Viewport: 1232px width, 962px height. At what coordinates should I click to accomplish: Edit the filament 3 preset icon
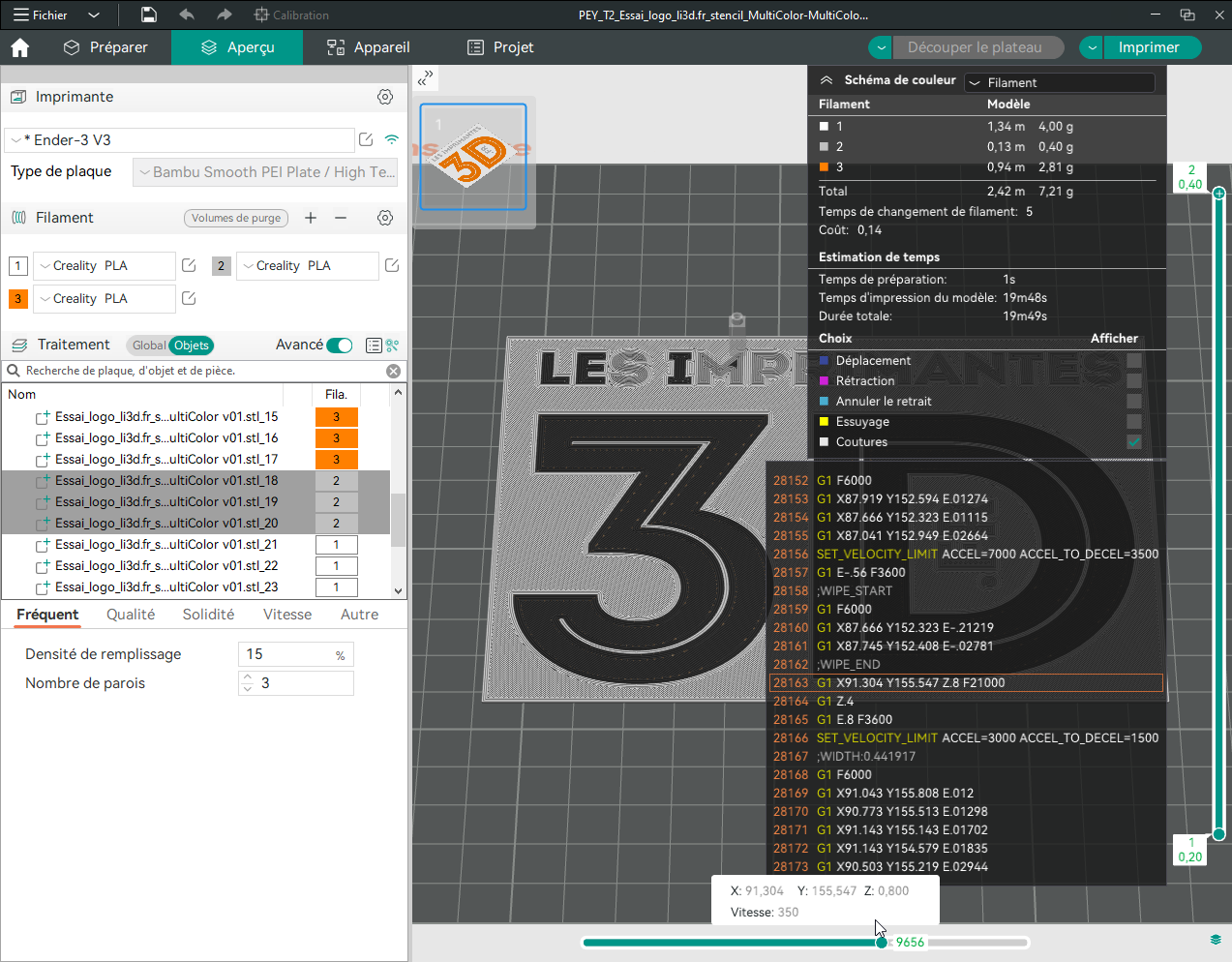tap(190, 298)
